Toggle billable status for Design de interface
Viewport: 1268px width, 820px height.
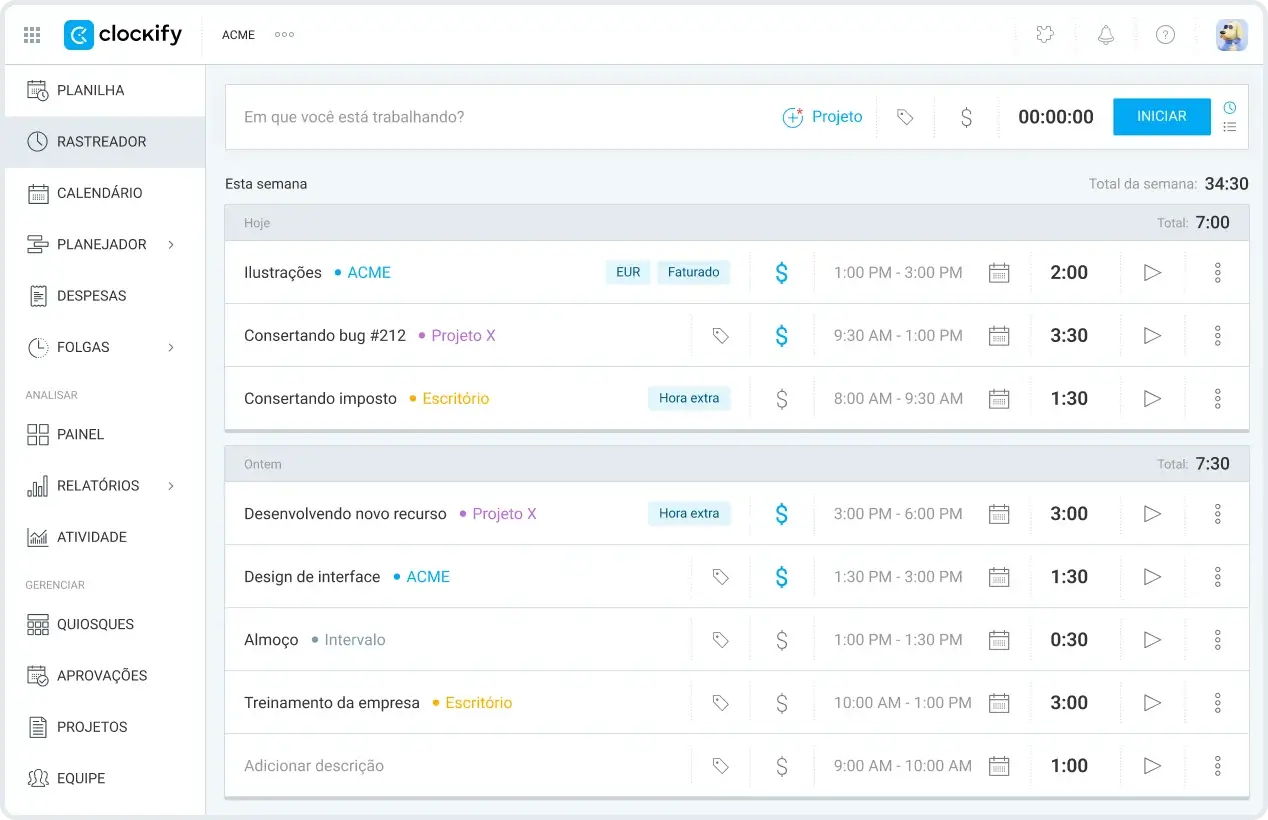(x=782, y=577)
